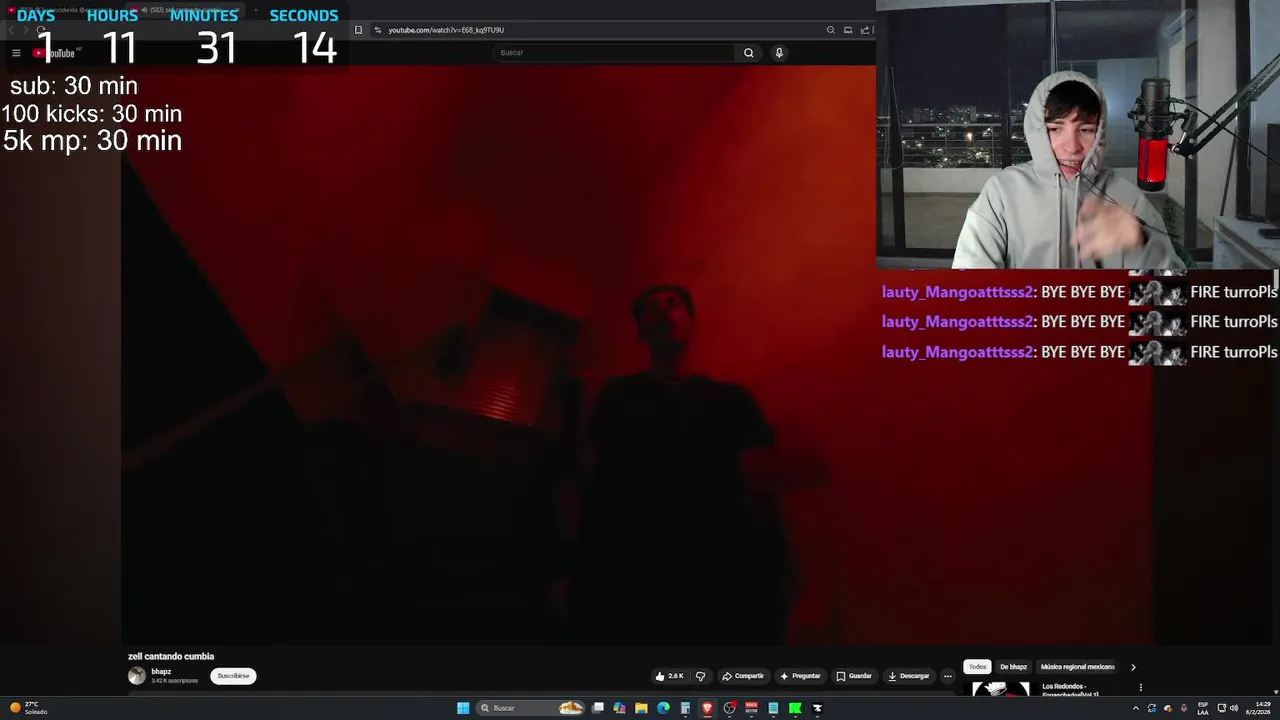1280x720 pixels.
Task: Open the weather widget showing 27°C
Action: point(28,708)
